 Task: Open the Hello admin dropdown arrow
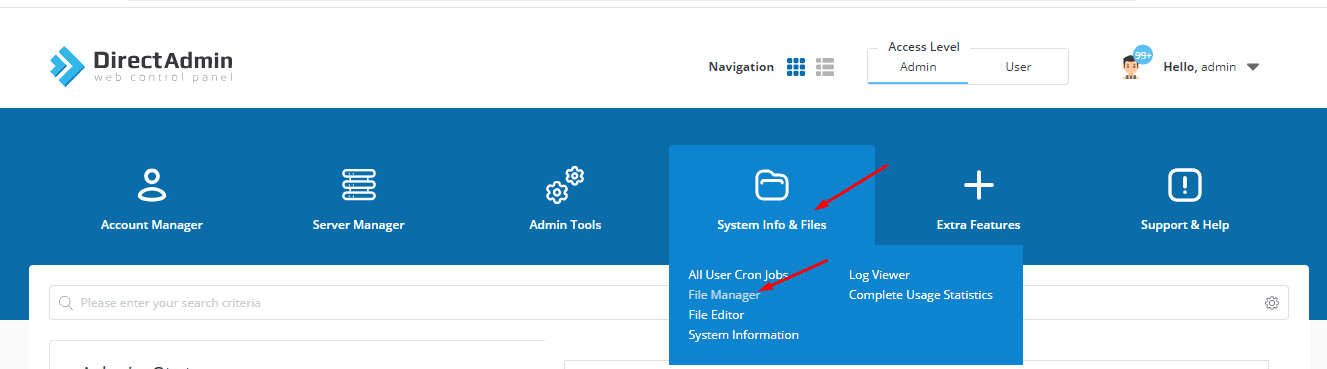tap(1253, 67)
